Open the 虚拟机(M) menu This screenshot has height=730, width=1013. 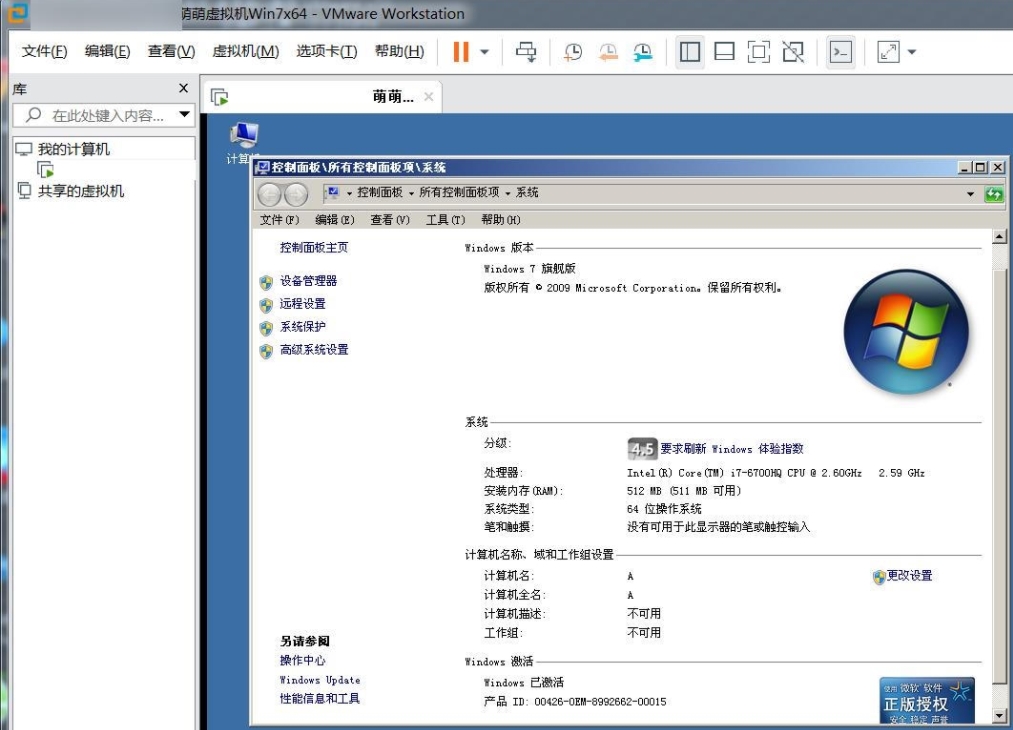245,51
